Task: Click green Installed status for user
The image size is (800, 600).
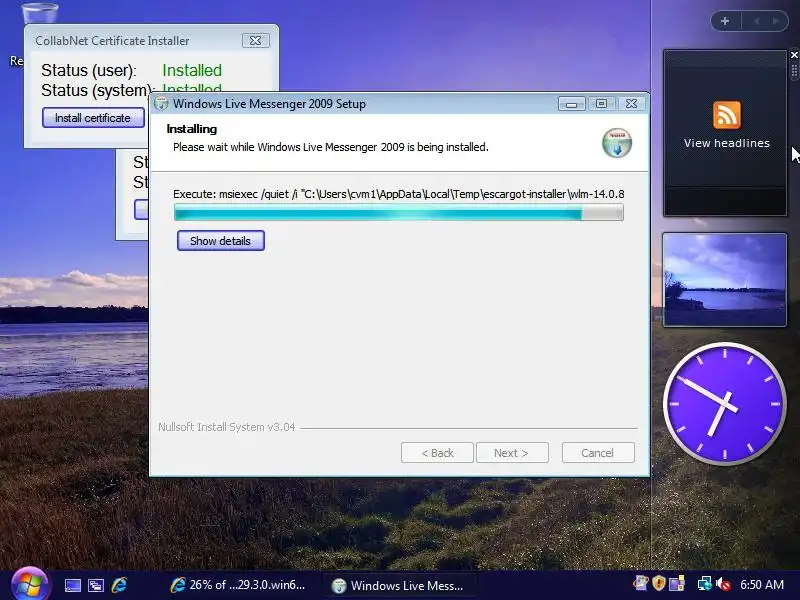Action: point(192,70)
